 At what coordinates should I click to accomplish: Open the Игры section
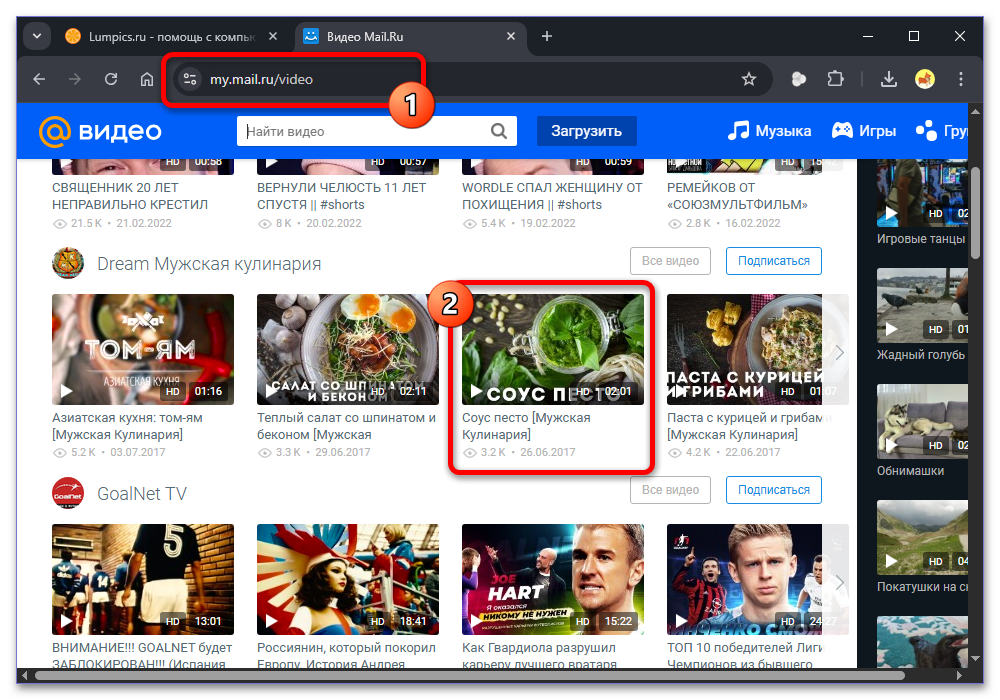864,131
